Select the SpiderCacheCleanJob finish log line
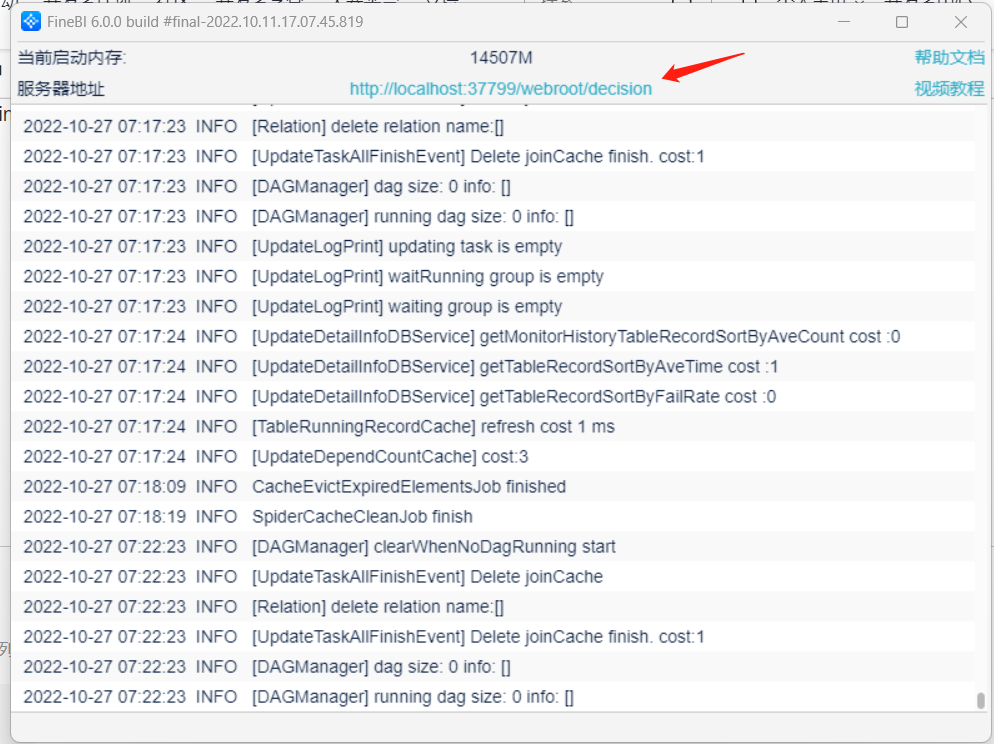This screenshot has height=744, width=994. 493,516
